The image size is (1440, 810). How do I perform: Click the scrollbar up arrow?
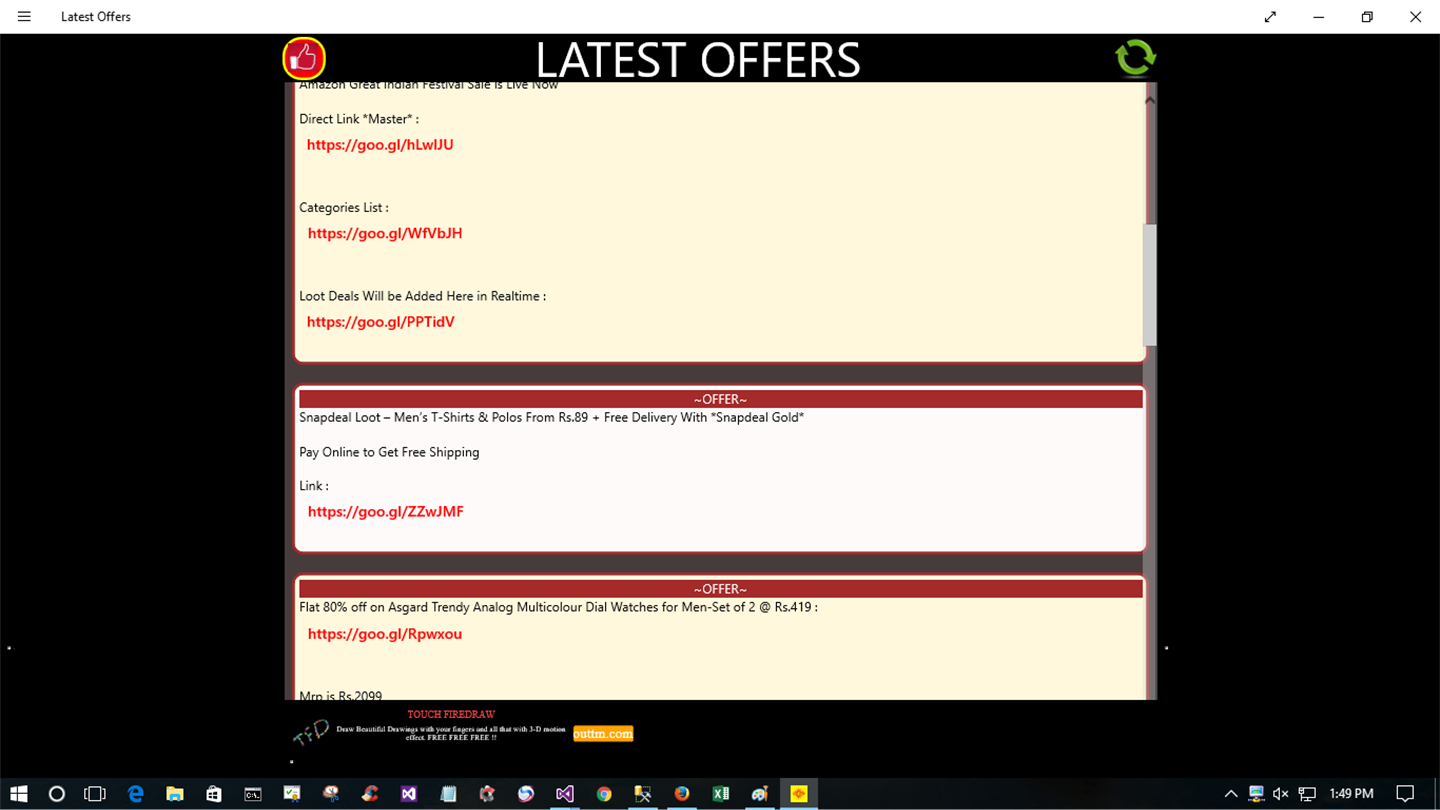point(1150,100)
